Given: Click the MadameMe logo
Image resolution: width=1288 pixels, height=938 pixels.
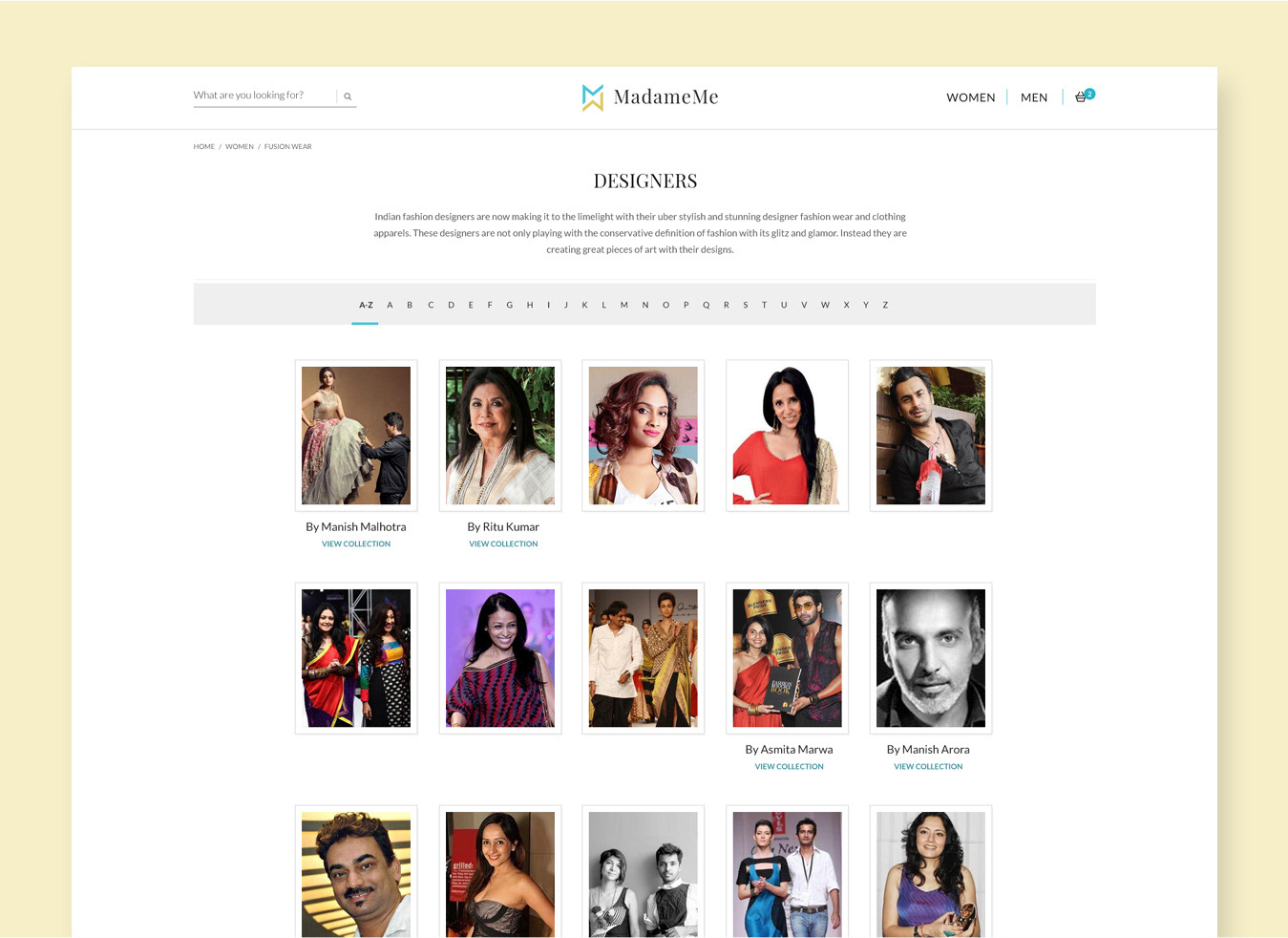Looking at the screenshot, I should [650, 97].
